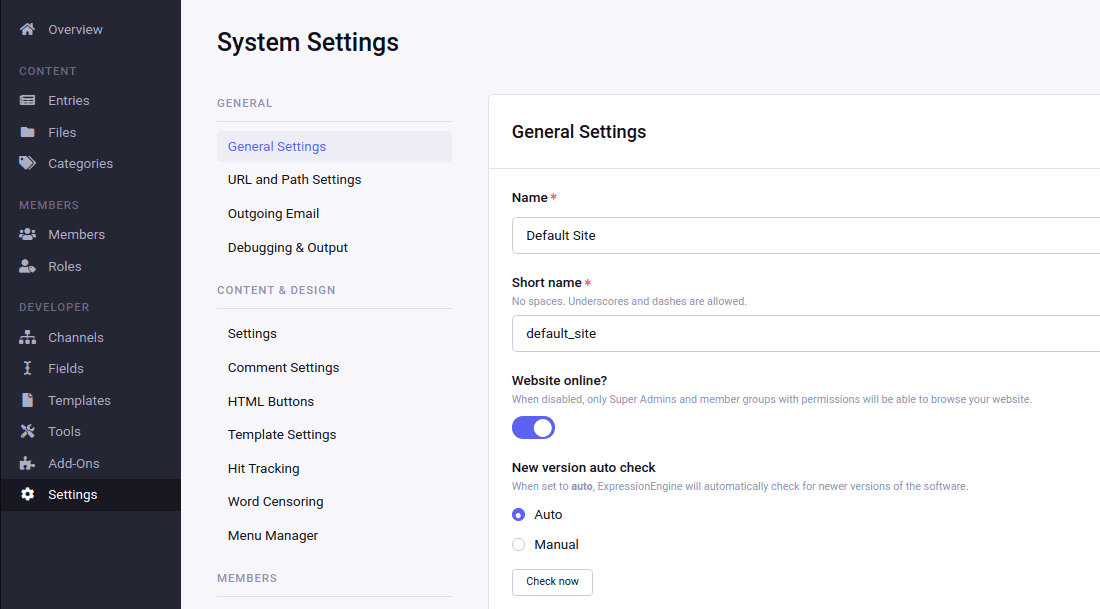1100x609 pixels.
Task: Disable the Website online toggle
Action: tap(533, 427)
